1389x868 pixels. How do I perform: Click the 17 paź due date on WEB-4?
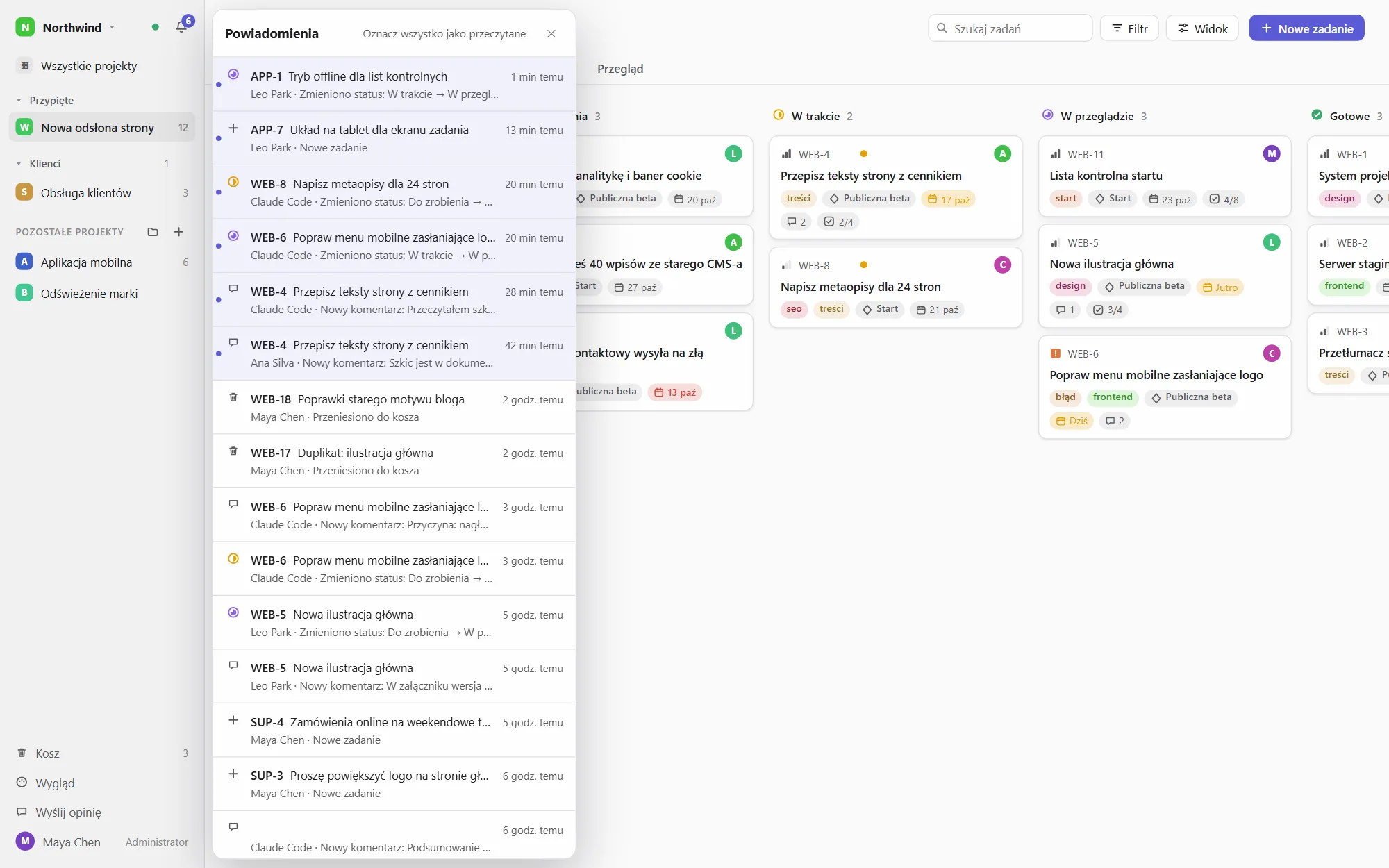click(949, 199)
